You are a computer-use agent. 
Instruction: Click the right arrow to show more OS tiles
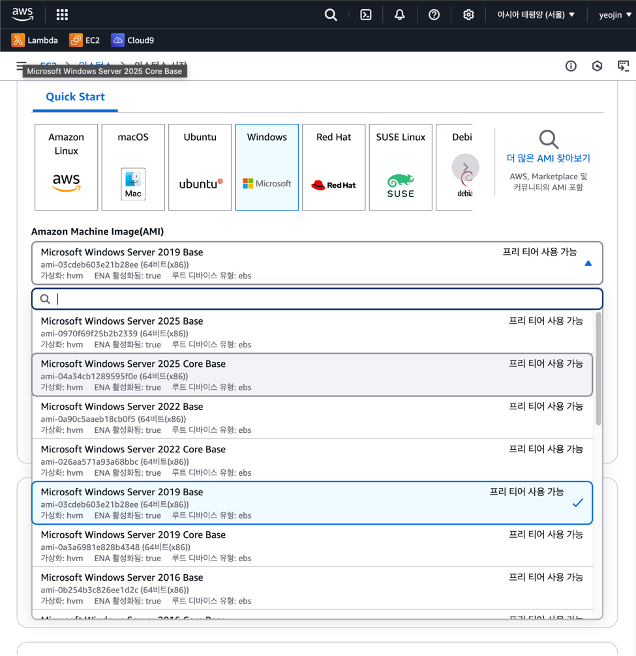465,167
